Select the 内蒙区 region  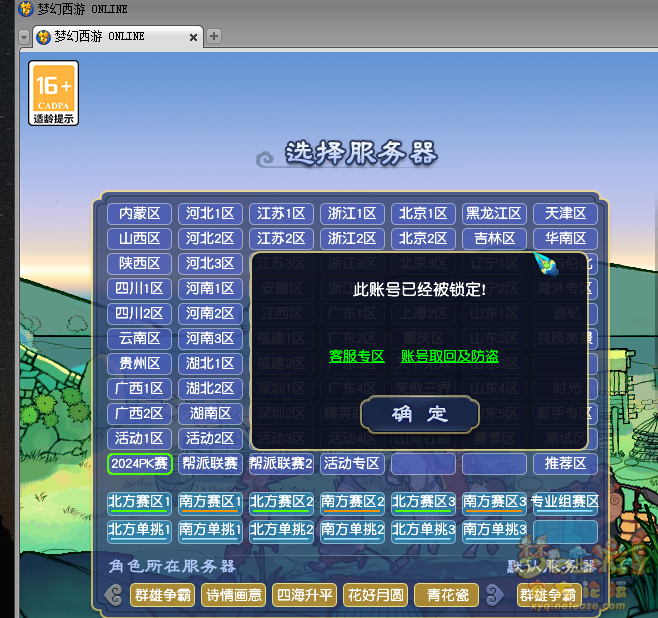[x=139, y=214]
